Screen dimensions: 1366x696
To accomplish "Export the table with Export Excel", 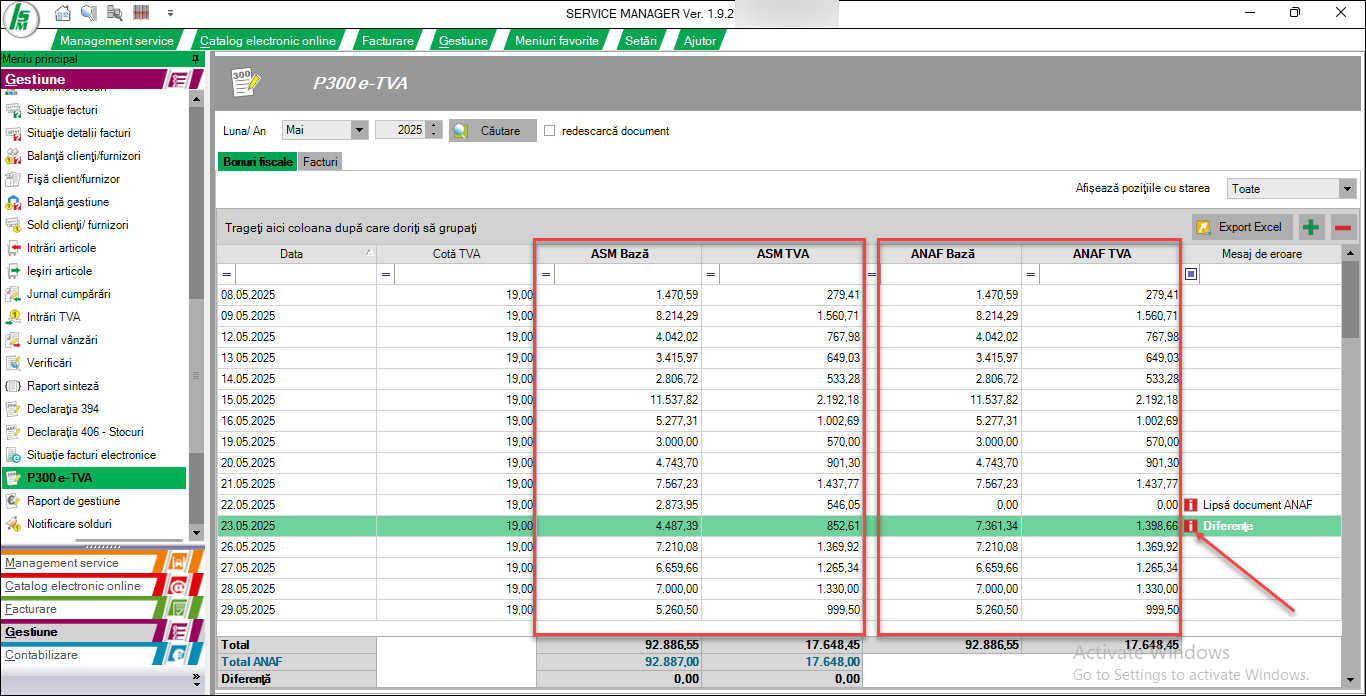I will (1241, 227).
